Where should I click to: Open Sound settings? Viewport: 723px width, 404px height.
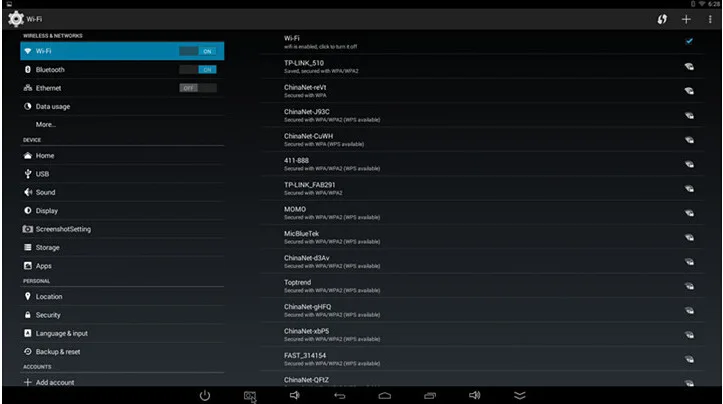(122, 192)
